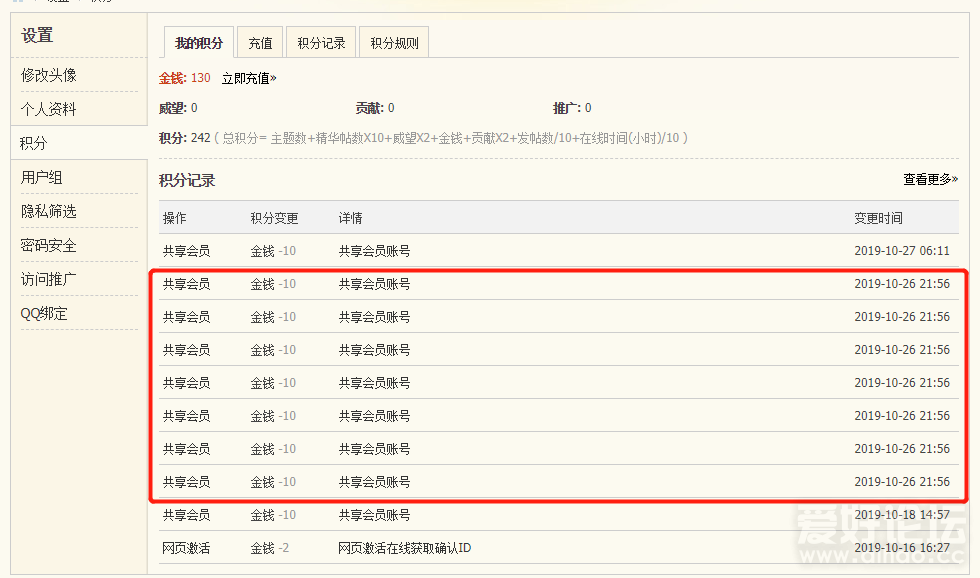Go to 个人资料 settings page

49,109
